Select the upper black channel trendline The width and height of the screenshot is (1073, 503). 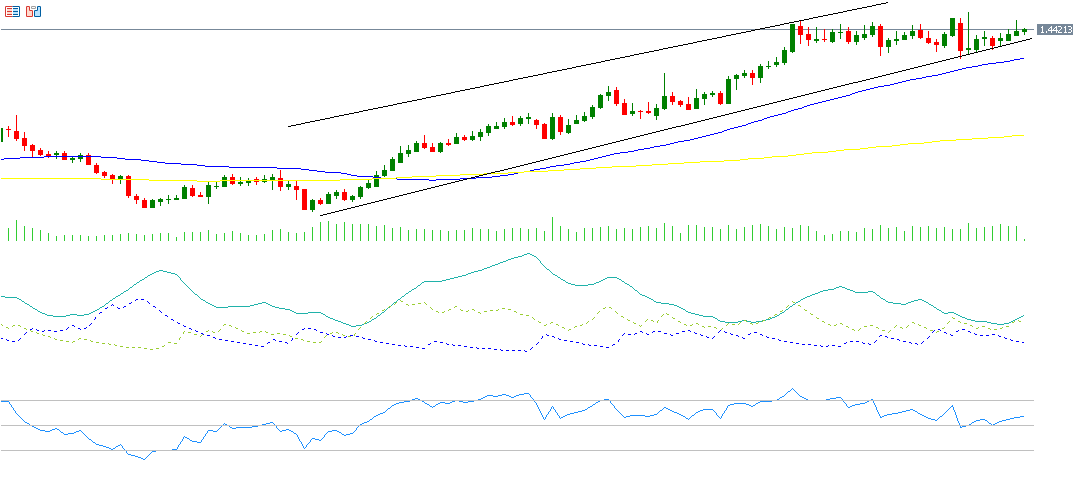click(x=588, y=64)
